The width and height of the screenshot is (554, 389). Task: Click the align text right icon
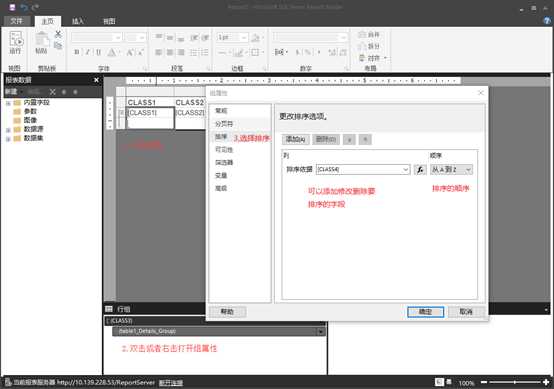click(x=181, y=53)
